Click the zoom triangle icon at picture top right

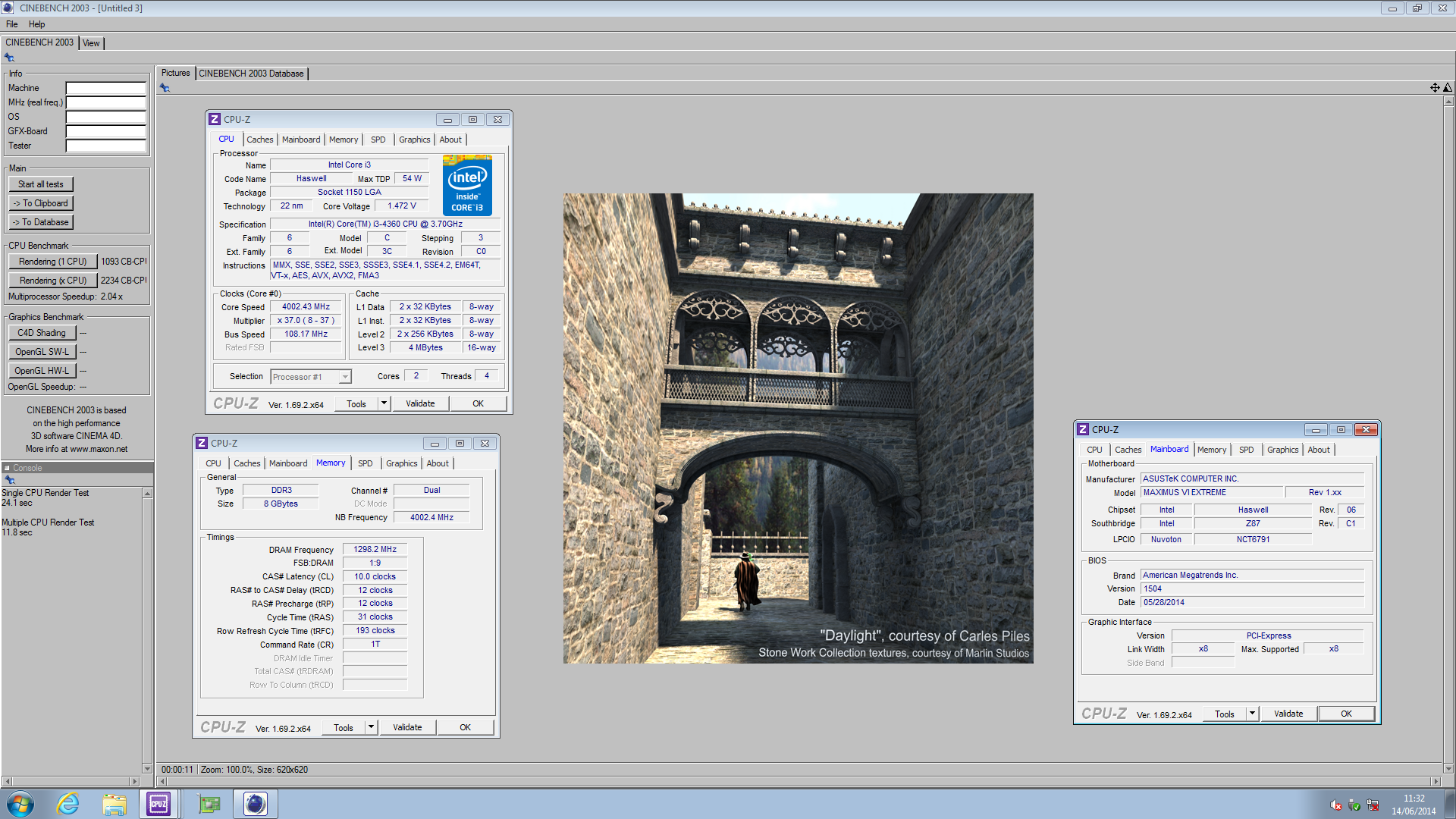[1448, 88]
